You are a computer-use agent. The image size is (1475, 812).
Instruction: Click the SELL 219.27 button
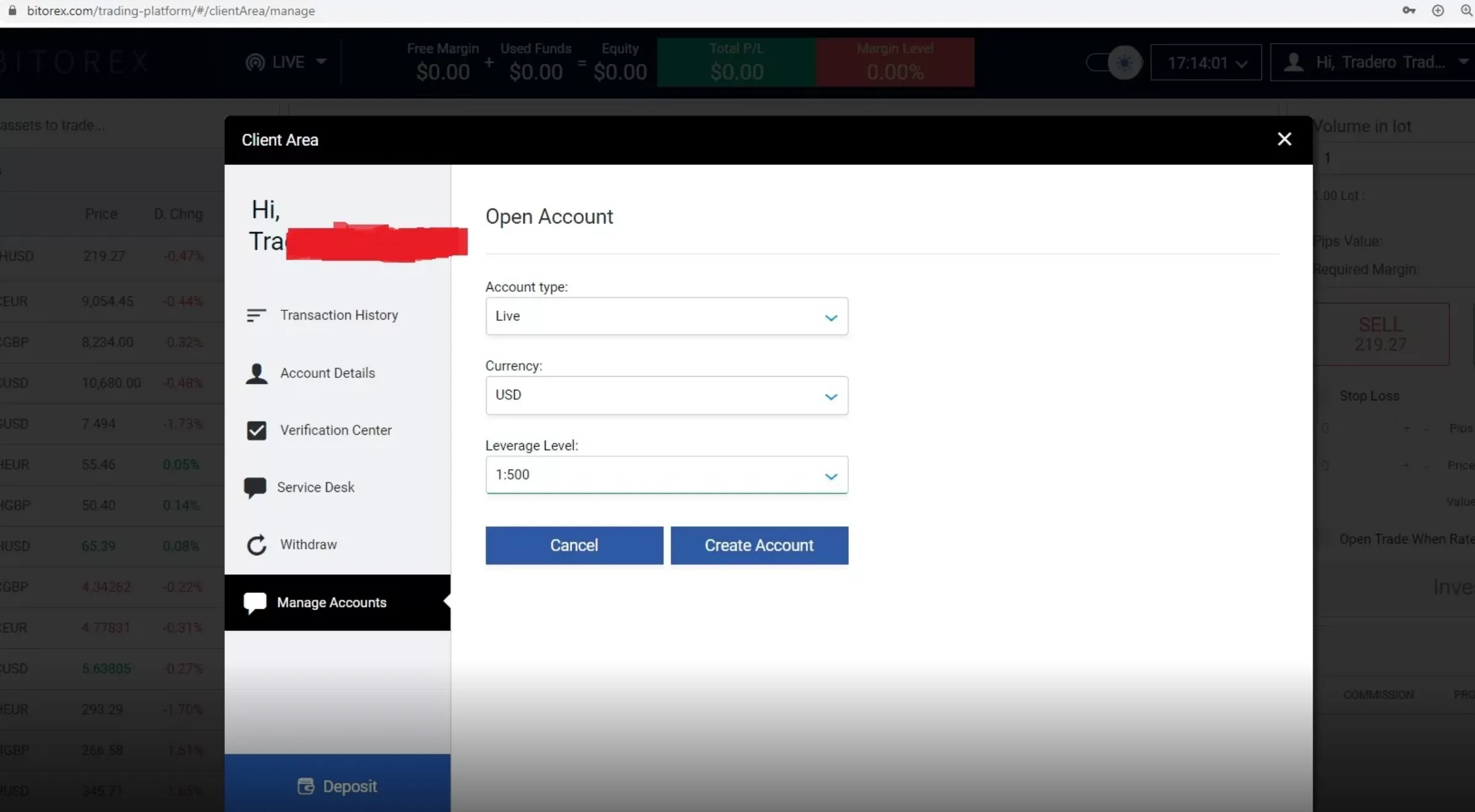tap(1381, 334)
